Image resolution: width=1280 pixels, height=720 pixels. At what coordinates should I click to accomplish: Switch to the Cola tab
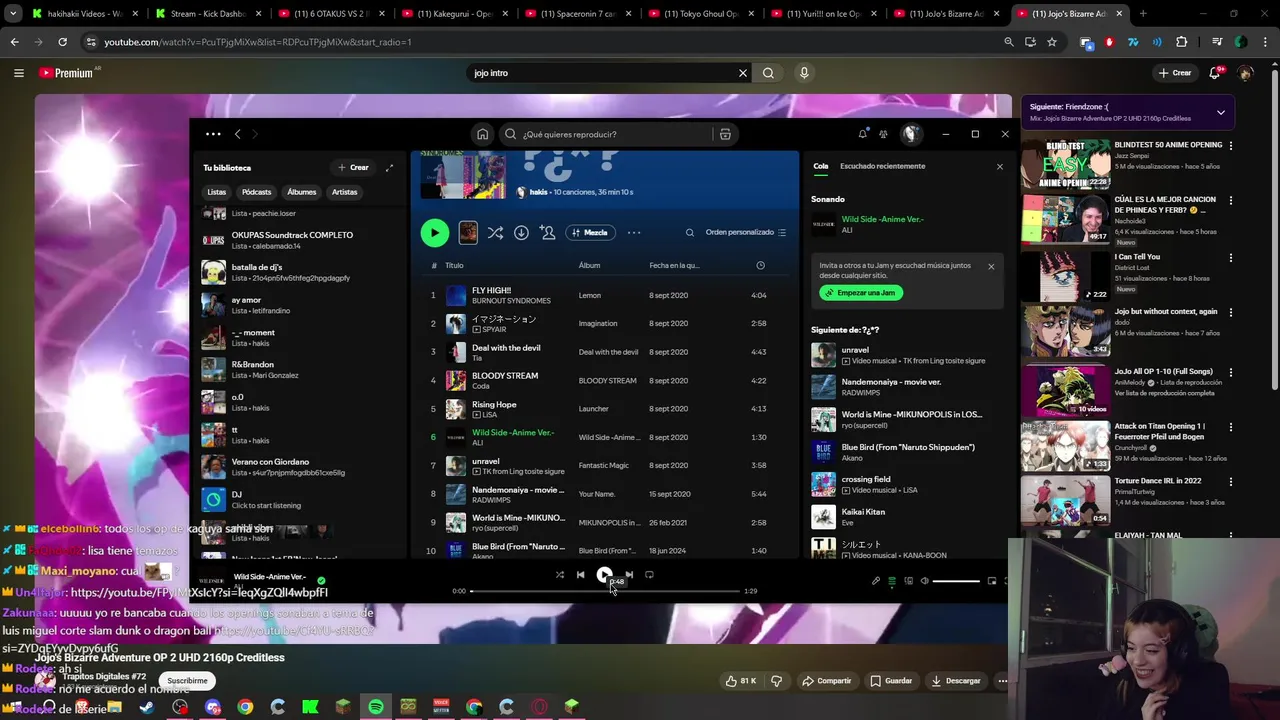coord(821,166)
